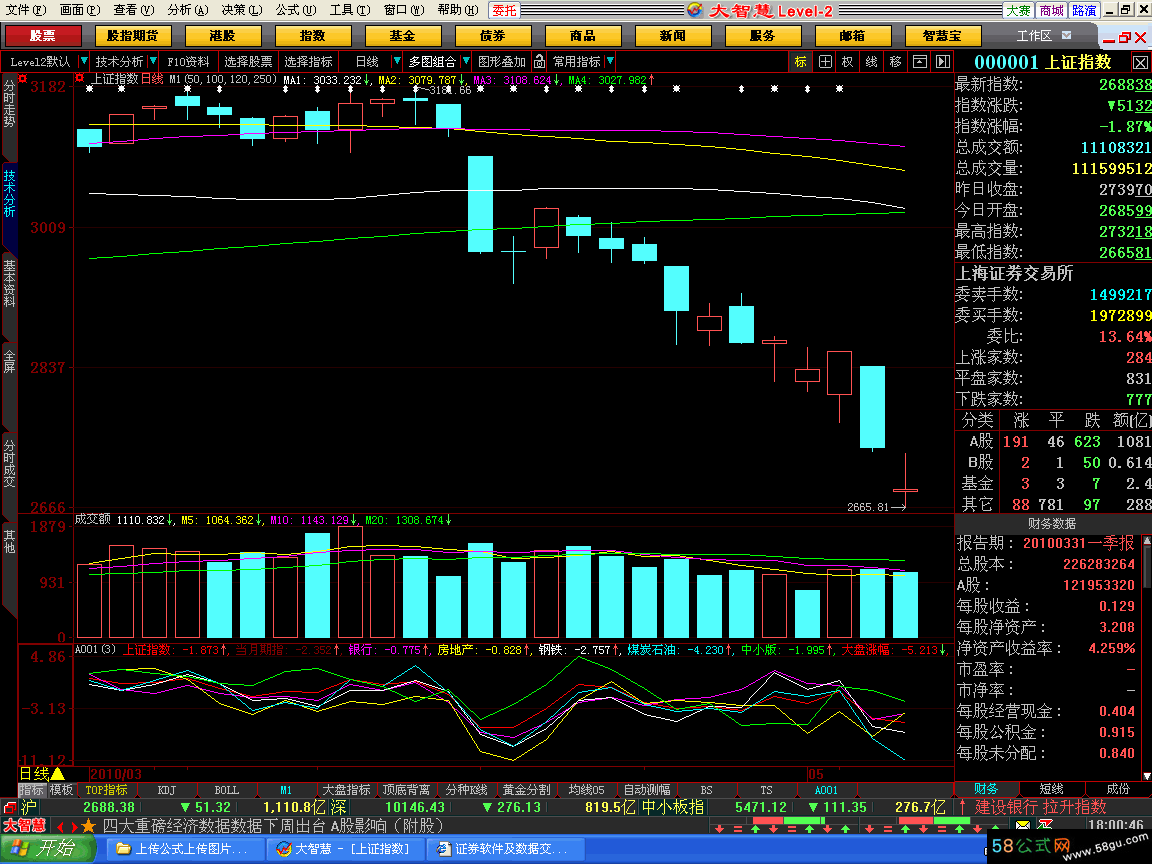The image size is (1152, 864).
Task: Select the 顶底背离 indicator tab
Action: (x=406, y=790)
